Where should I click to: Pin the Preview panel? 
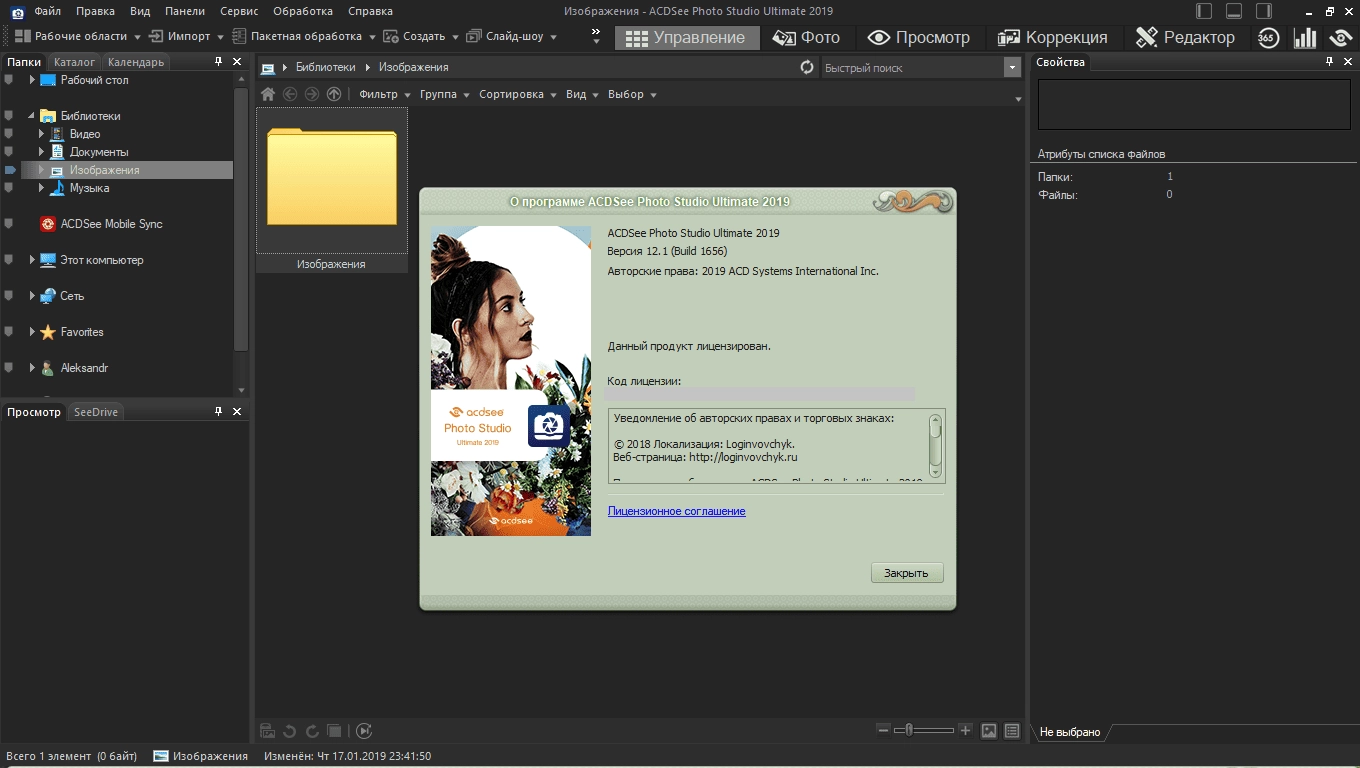[219, 412]
